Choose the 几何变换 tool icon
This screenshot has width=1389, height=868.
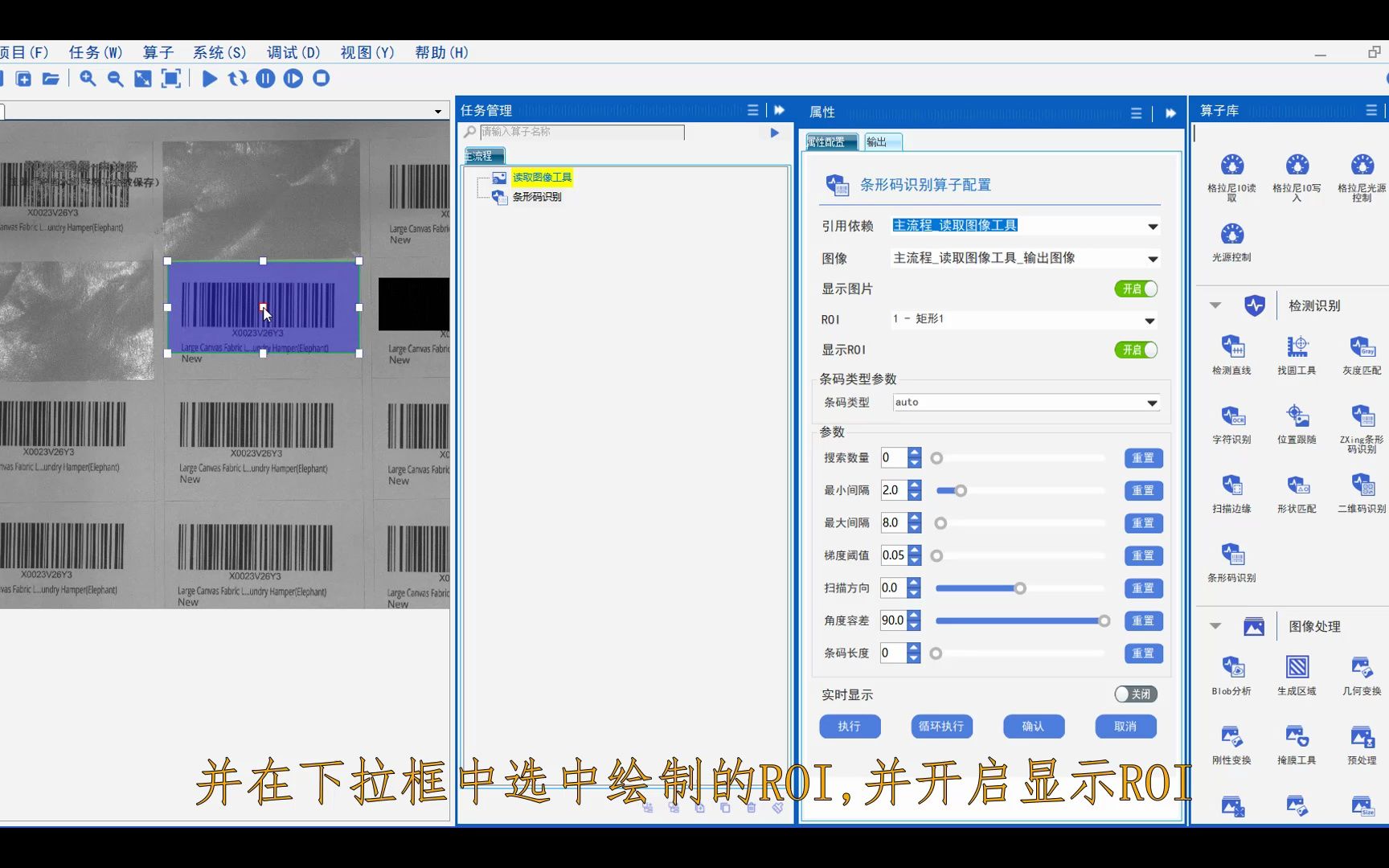pyautogui.click(x=1362, y=667)
